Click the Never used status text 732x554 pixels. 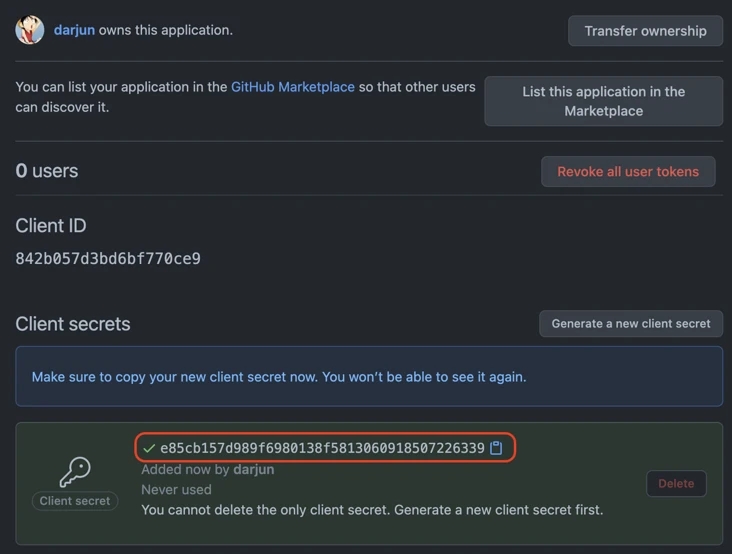pos(176,490)
